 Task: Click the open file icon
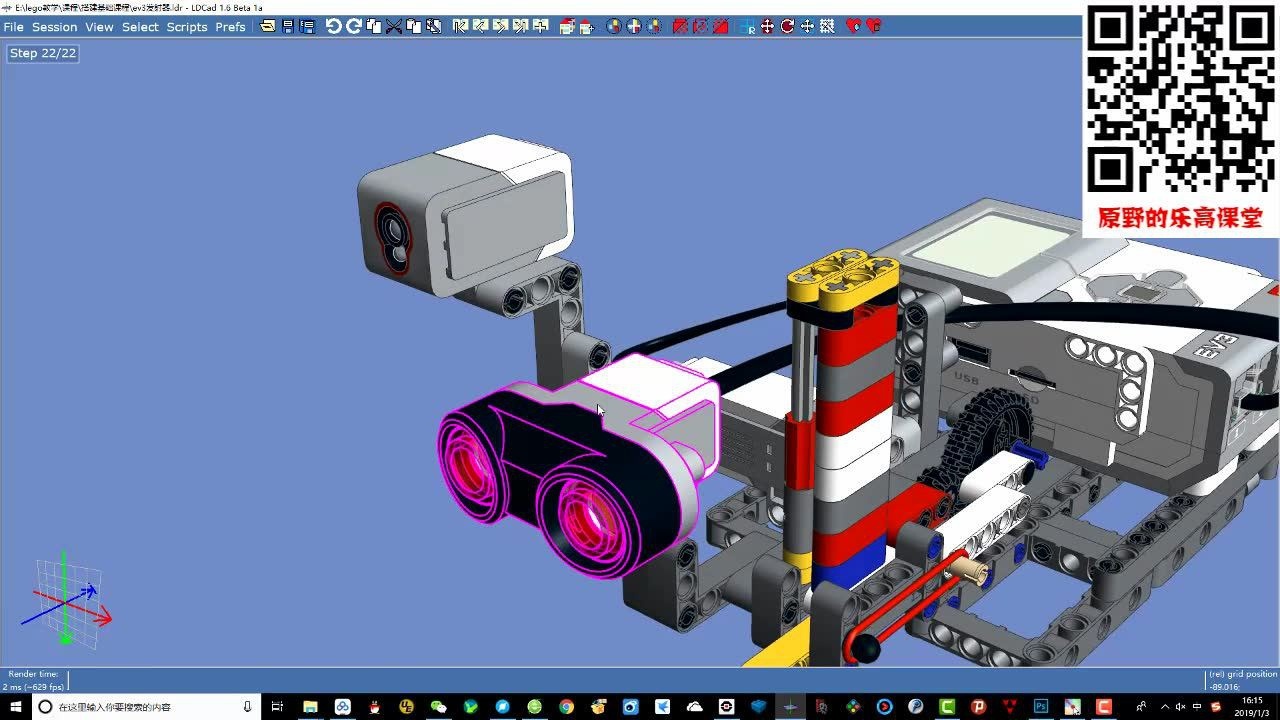268,27
